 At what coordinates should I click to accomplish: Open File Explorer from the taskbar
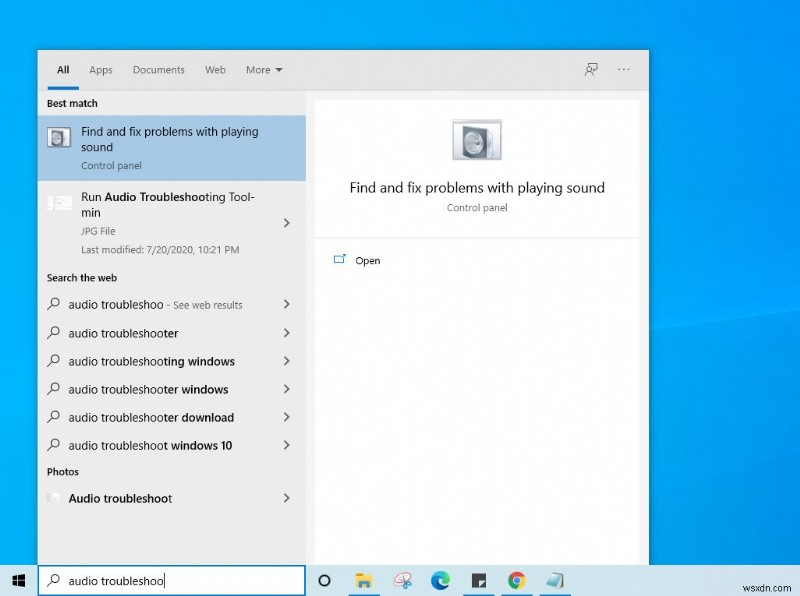pos(363,580)
